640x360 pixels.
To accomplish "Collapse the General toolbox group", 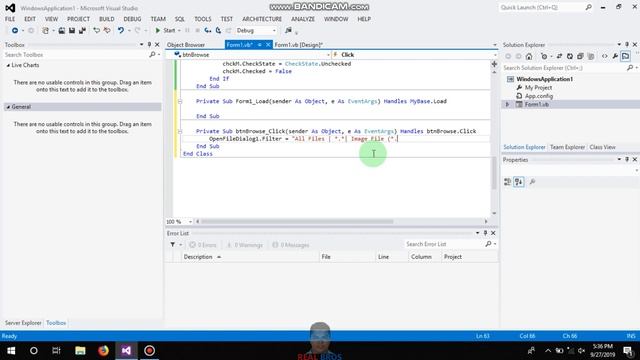I will 8,107.
